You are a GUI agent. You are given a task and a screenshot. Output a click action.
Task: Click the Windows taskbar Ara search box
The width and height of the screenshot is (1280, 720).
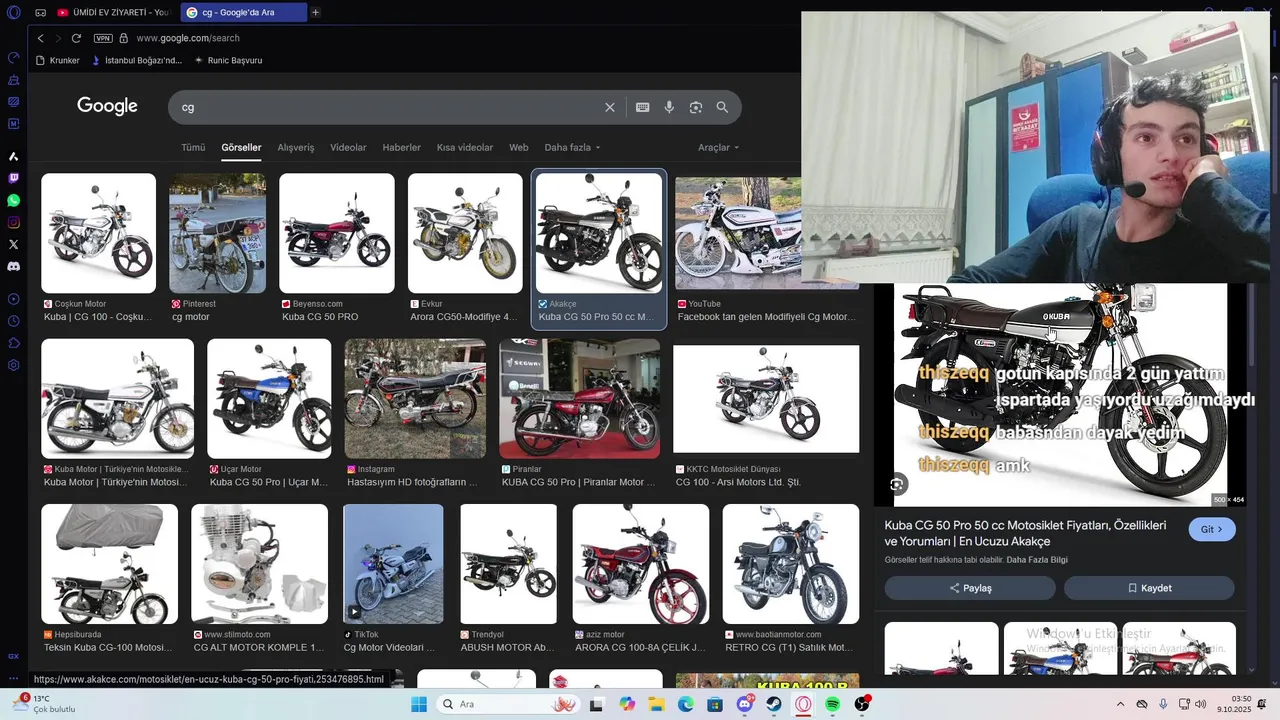[x=506, y=704]
